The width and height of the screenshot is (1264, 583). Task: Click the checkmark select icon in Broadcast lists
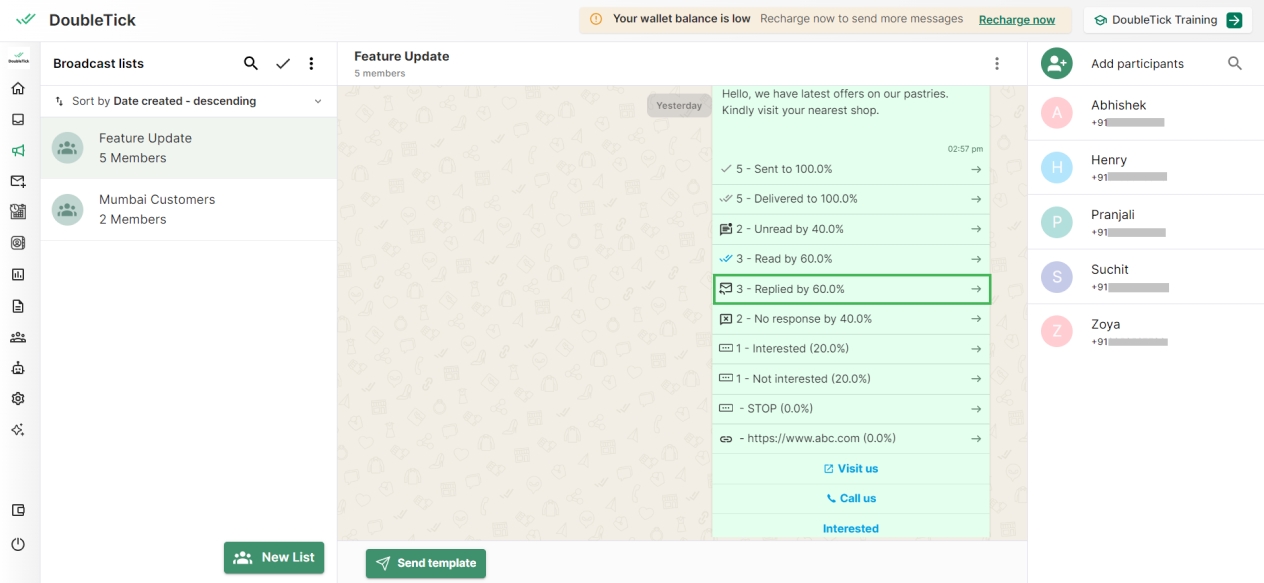pos(283,64)
